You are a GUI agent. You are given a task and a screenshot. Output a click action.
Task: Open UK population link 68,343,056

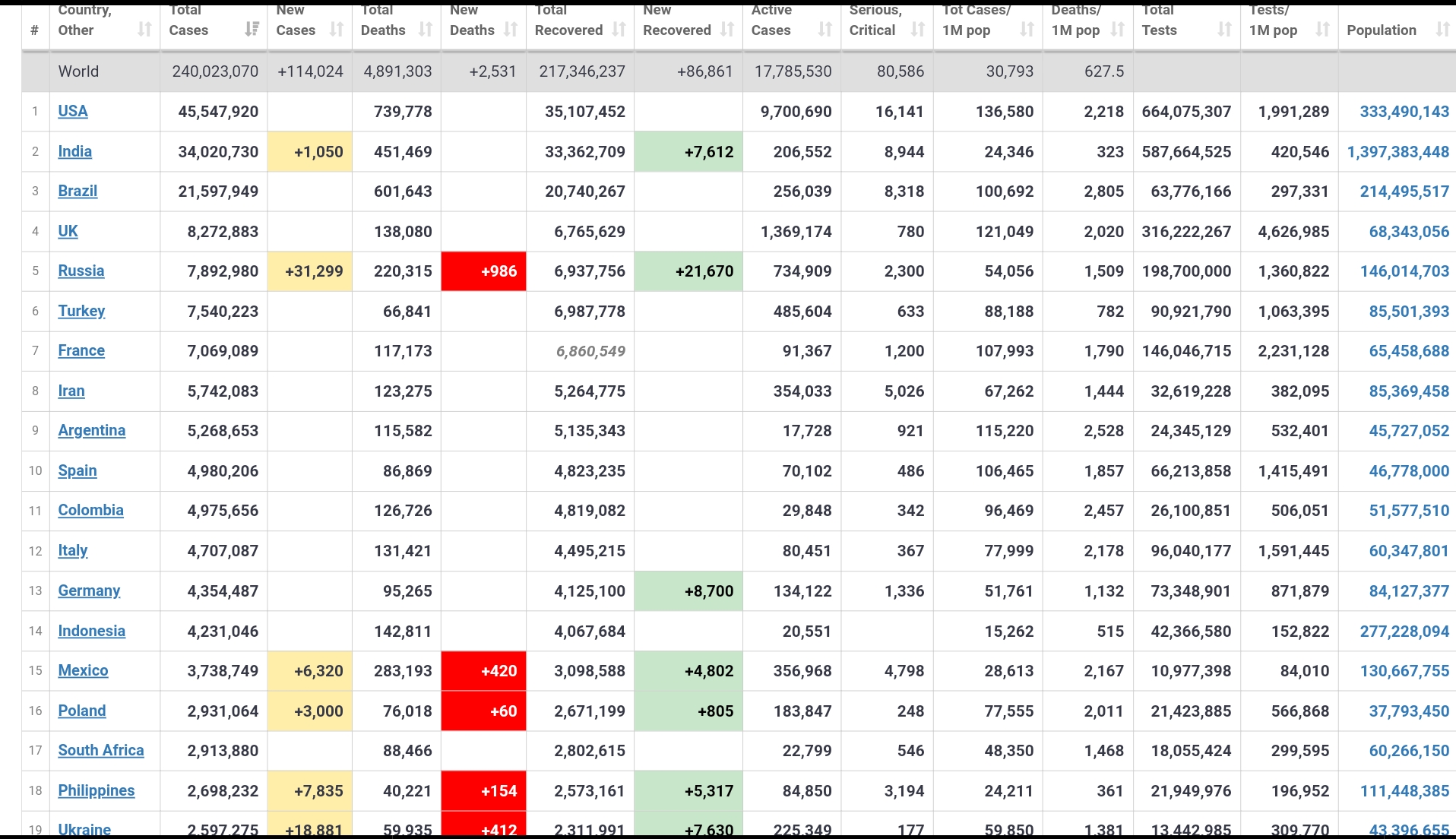point(1409,231)
